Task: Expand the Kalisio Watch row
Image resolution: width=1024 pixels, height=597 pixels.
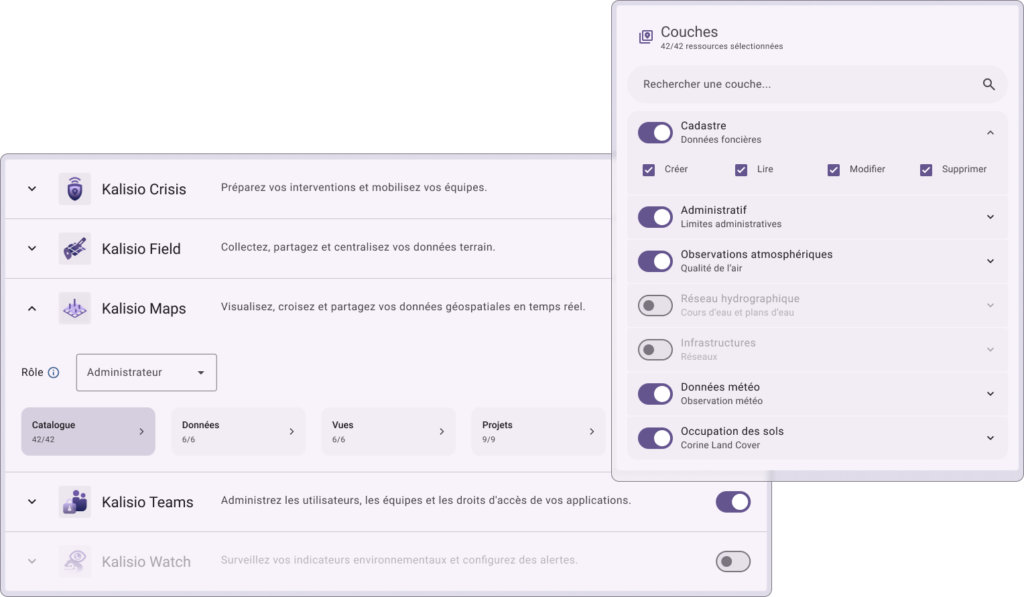Action: tap(32, 561)
